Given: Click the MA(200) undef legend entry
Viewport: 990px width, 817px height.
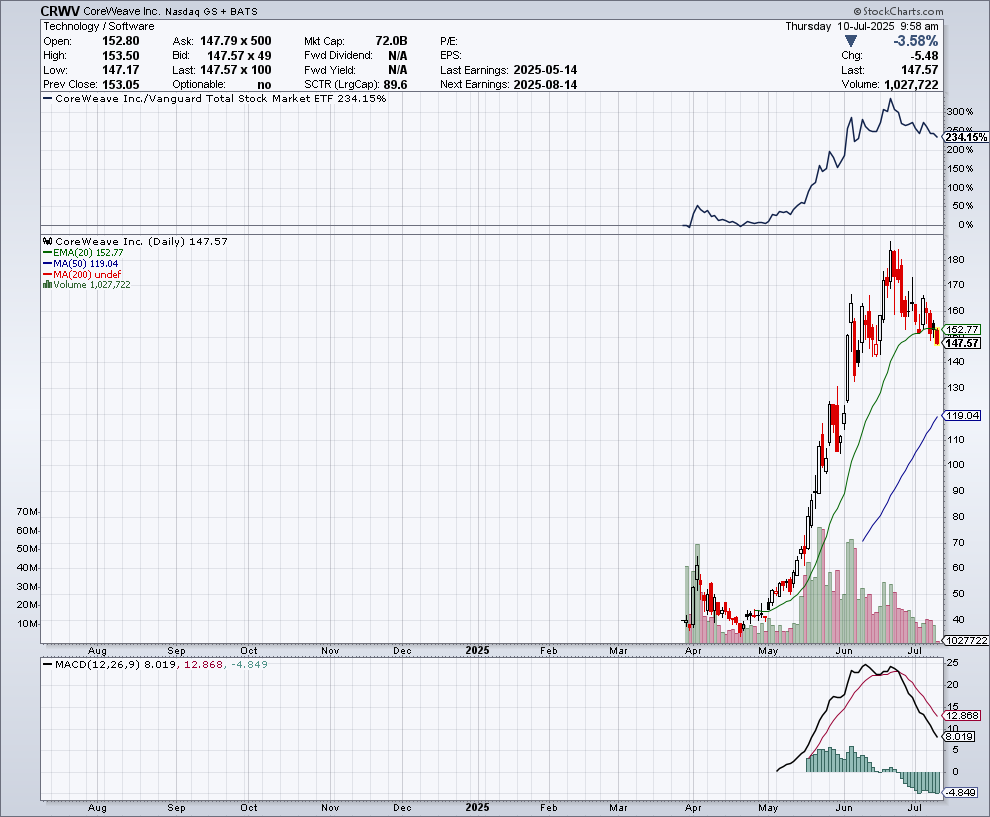Looking at the screenshot, I should tap(82, 275).
